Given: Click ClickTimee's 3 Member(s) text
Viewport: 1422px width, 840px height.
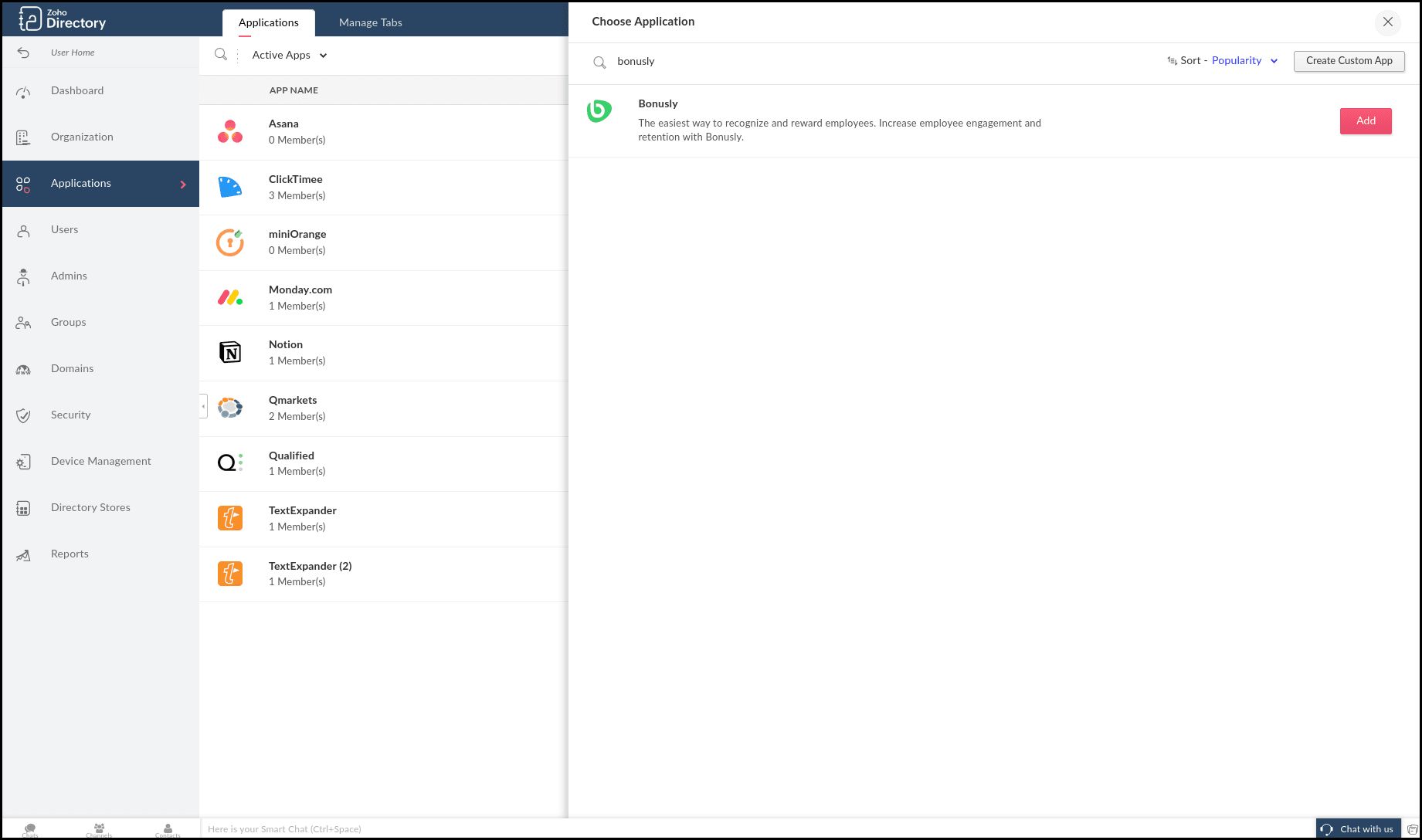Looking at the screenshot, I should coord(297,196).
